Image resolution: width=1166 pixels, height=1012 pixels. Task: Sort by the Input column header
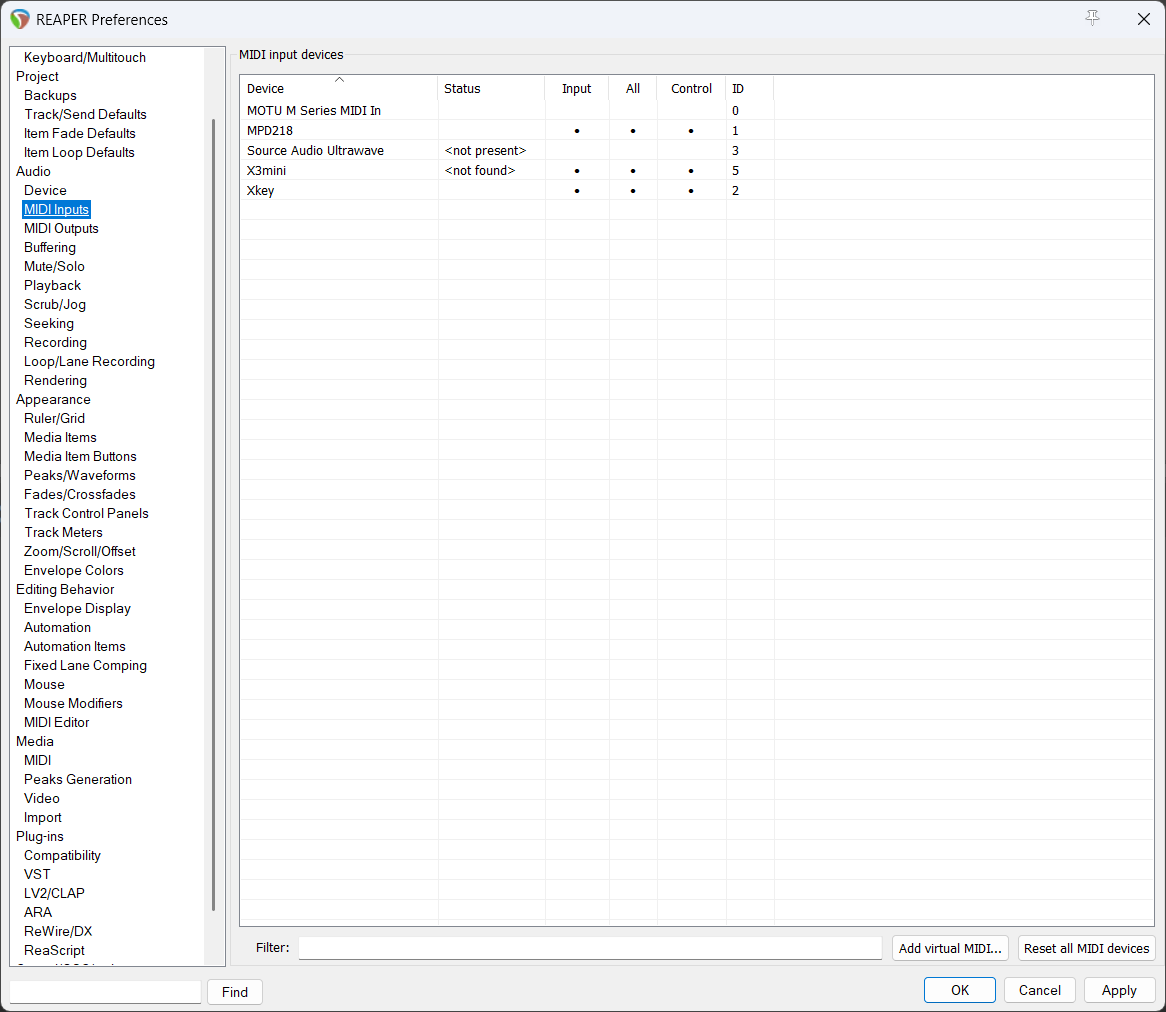(576, 88)
